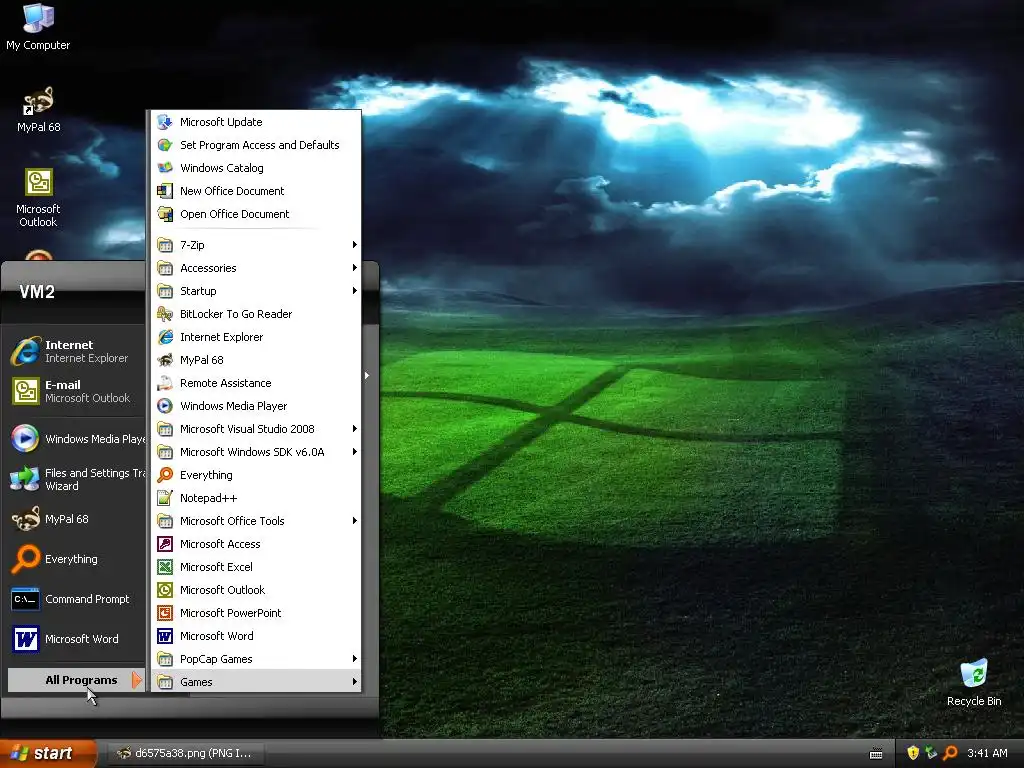Choose New Office Document
Viewport: 1024px width, 768px height.
255,191
